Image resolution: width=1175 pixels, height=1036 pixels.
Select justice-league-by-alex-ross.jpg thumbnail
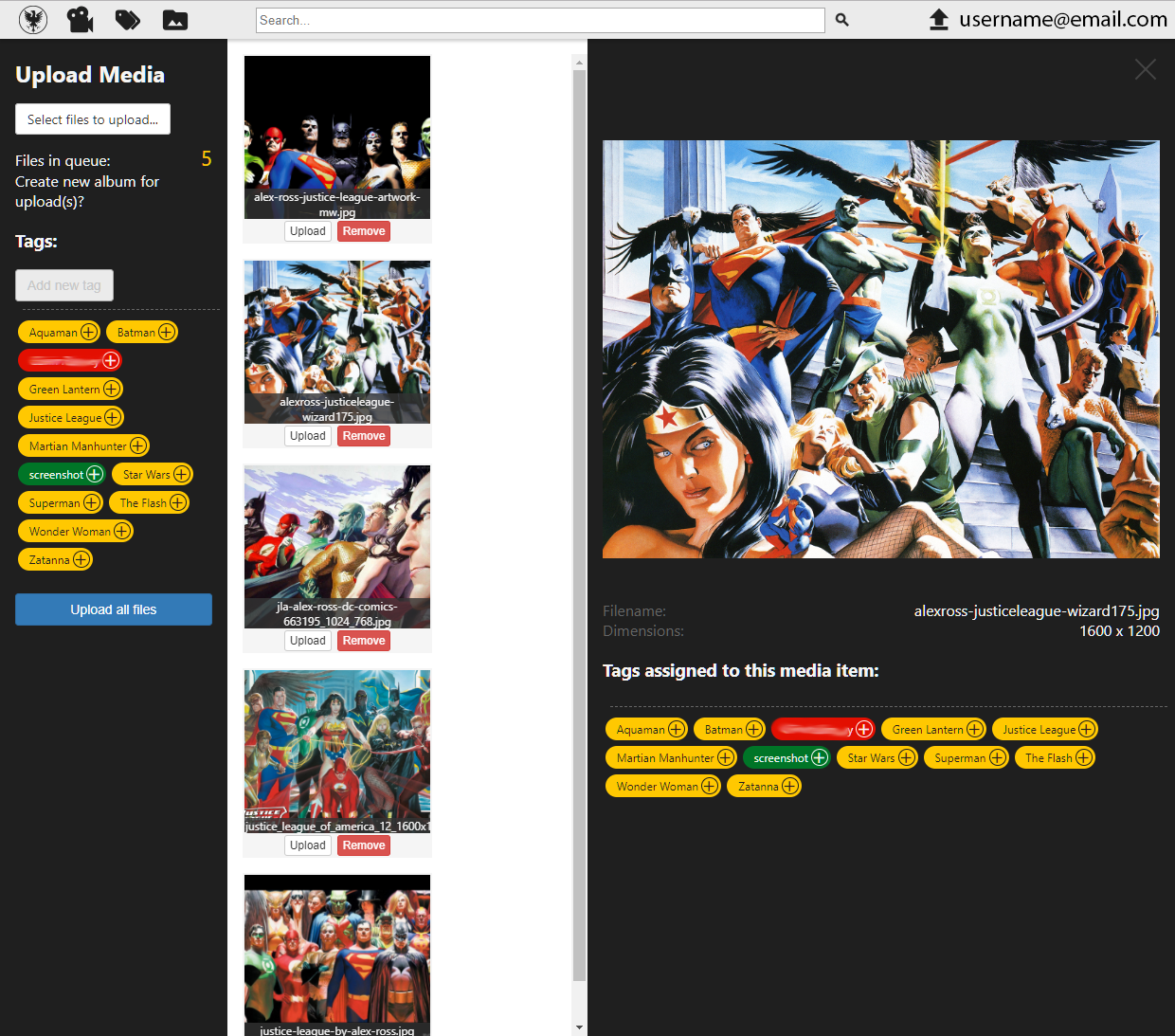click(x=337, y=955)
